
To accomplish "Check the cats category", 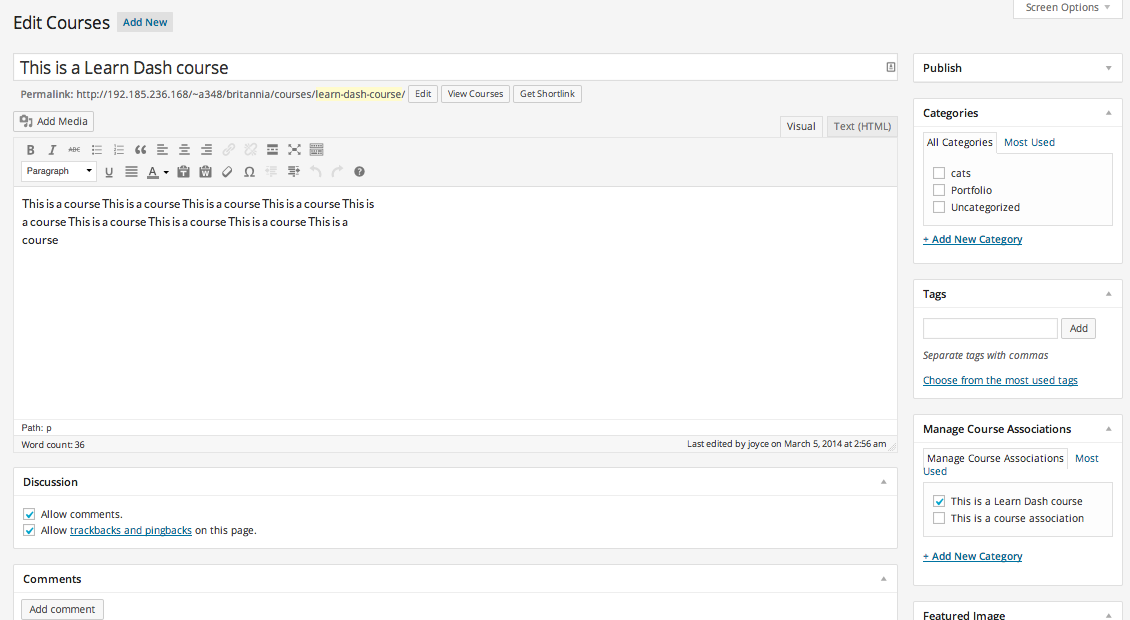I will [939, 174].
